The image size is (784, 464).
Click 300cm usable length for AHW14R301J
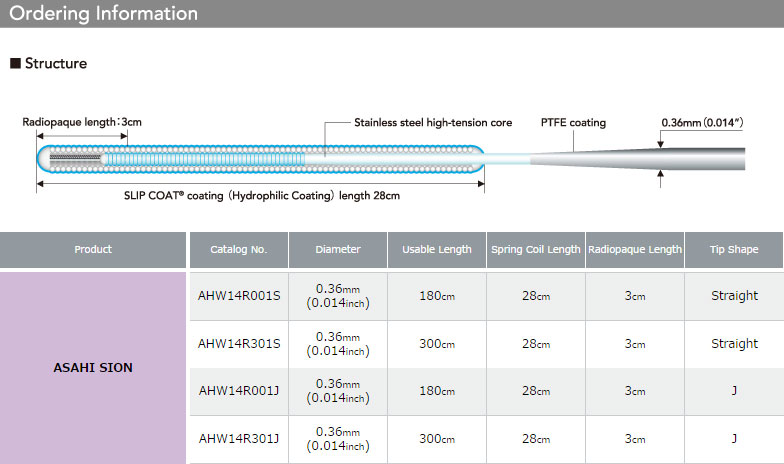(437, 439)
